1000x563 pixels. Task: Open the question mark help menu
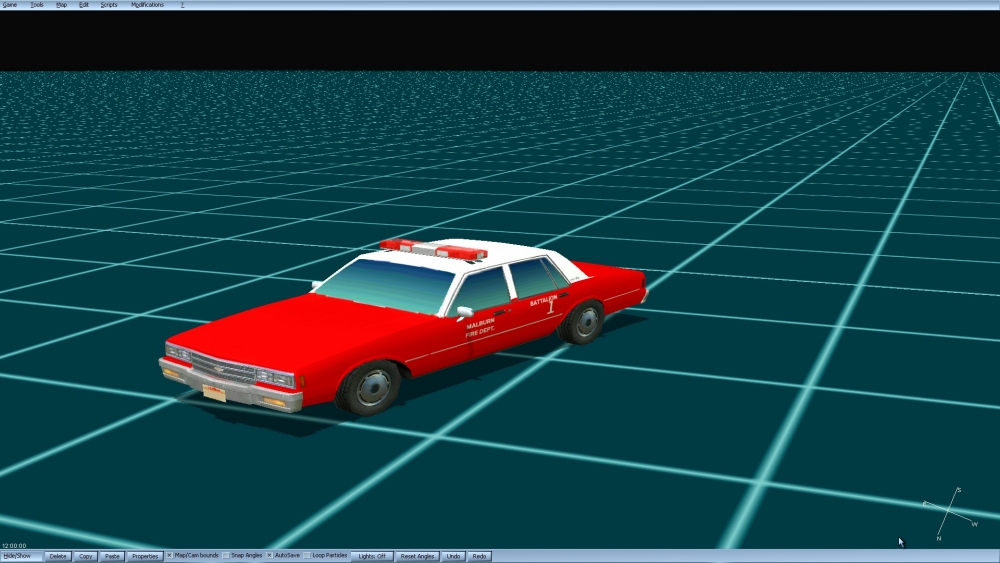tap(182, 4)
